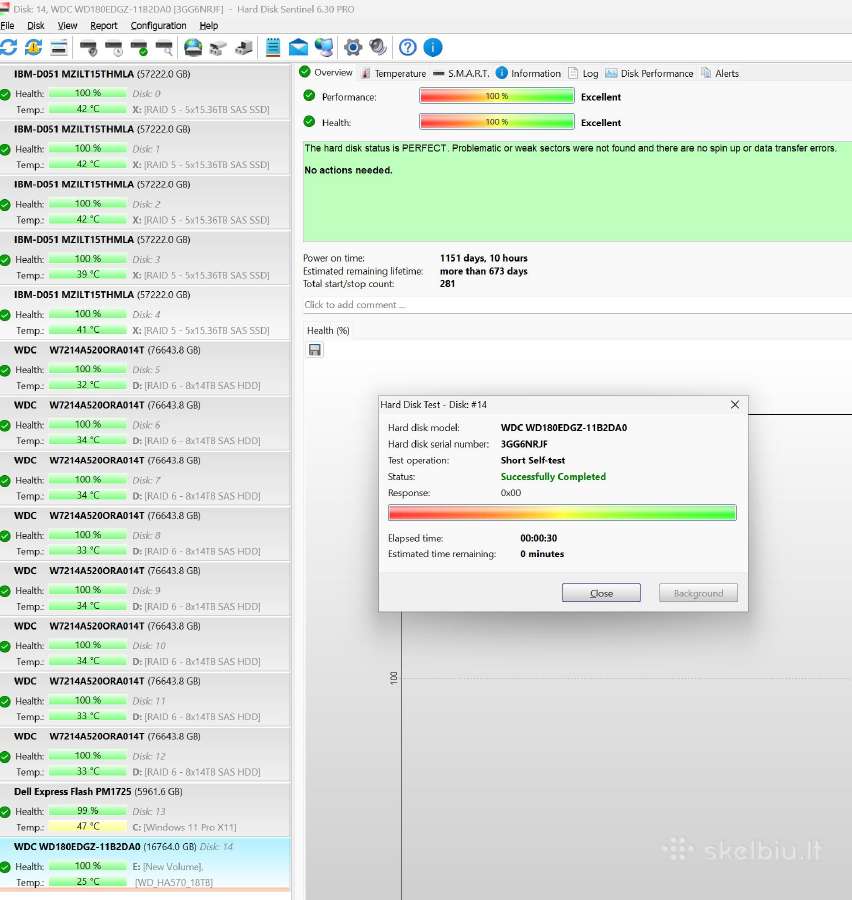Click the disk with magnifier toolbar icon

pyautogui.click(x=164, y=48)
